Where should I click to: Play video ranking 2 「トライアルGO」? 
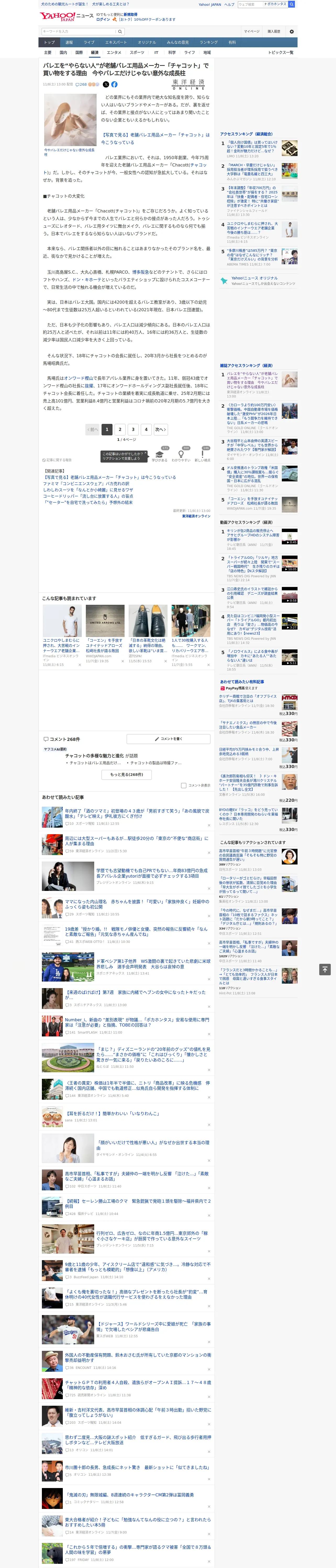[290, 564]
